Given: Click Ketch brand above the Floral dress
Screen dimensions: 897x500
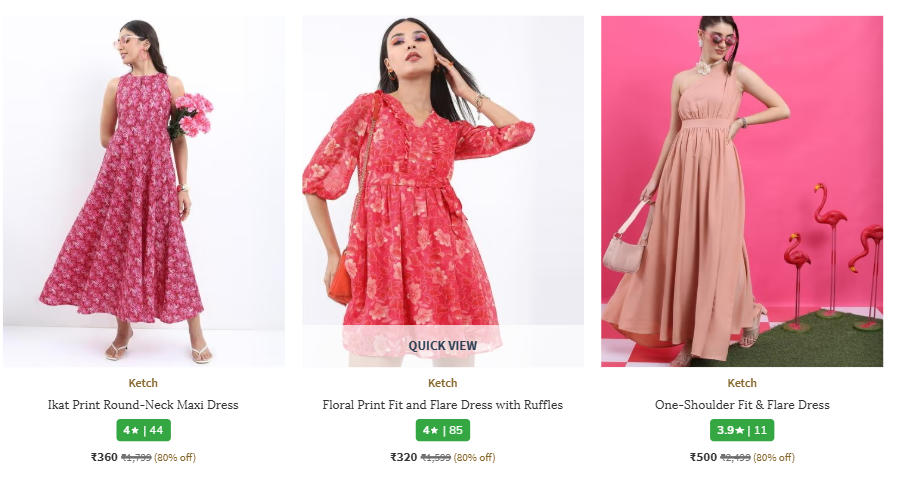Looking at the screenshot, I should coord(442,383).
